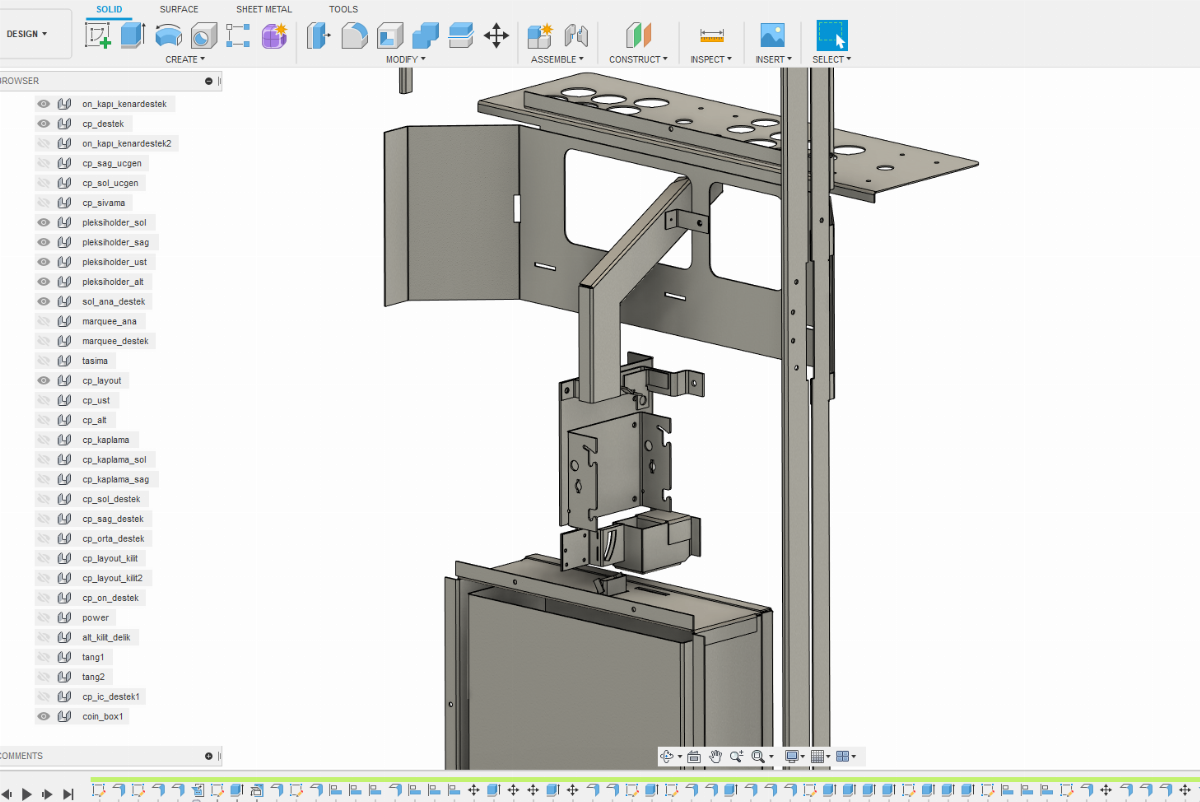Select the Create Sketch tool
The width and height of the screenshot is (1200, 802).
click(x=98, y=36)
